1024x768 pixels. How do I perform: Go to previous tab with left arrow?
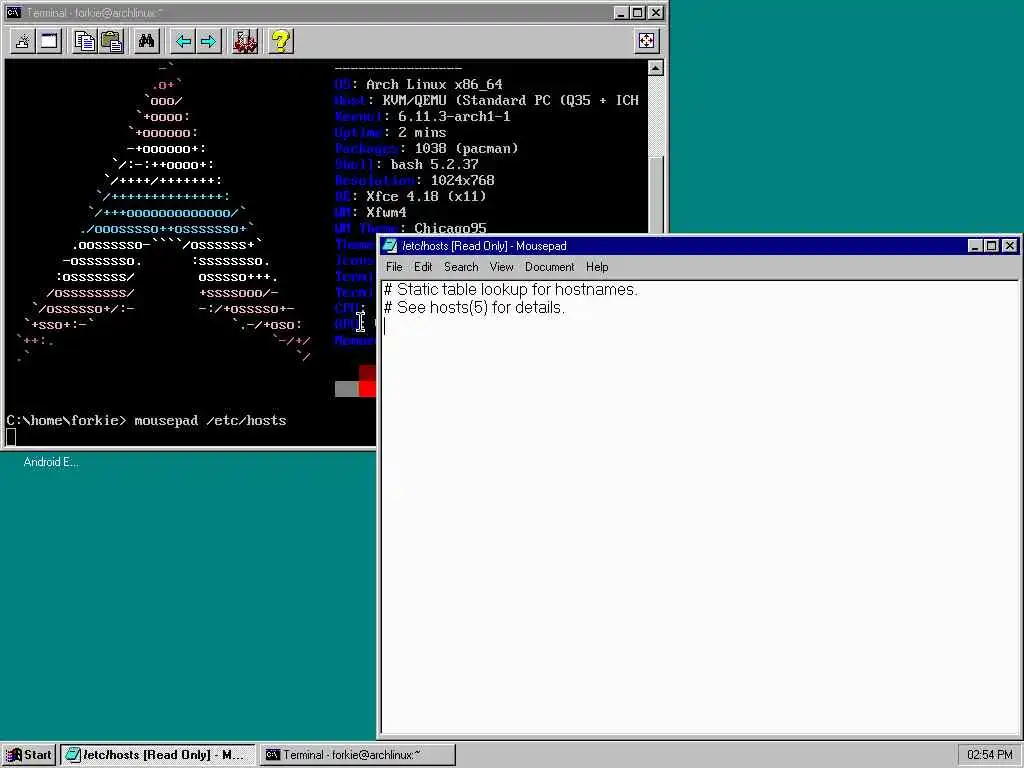click(183, 41)
